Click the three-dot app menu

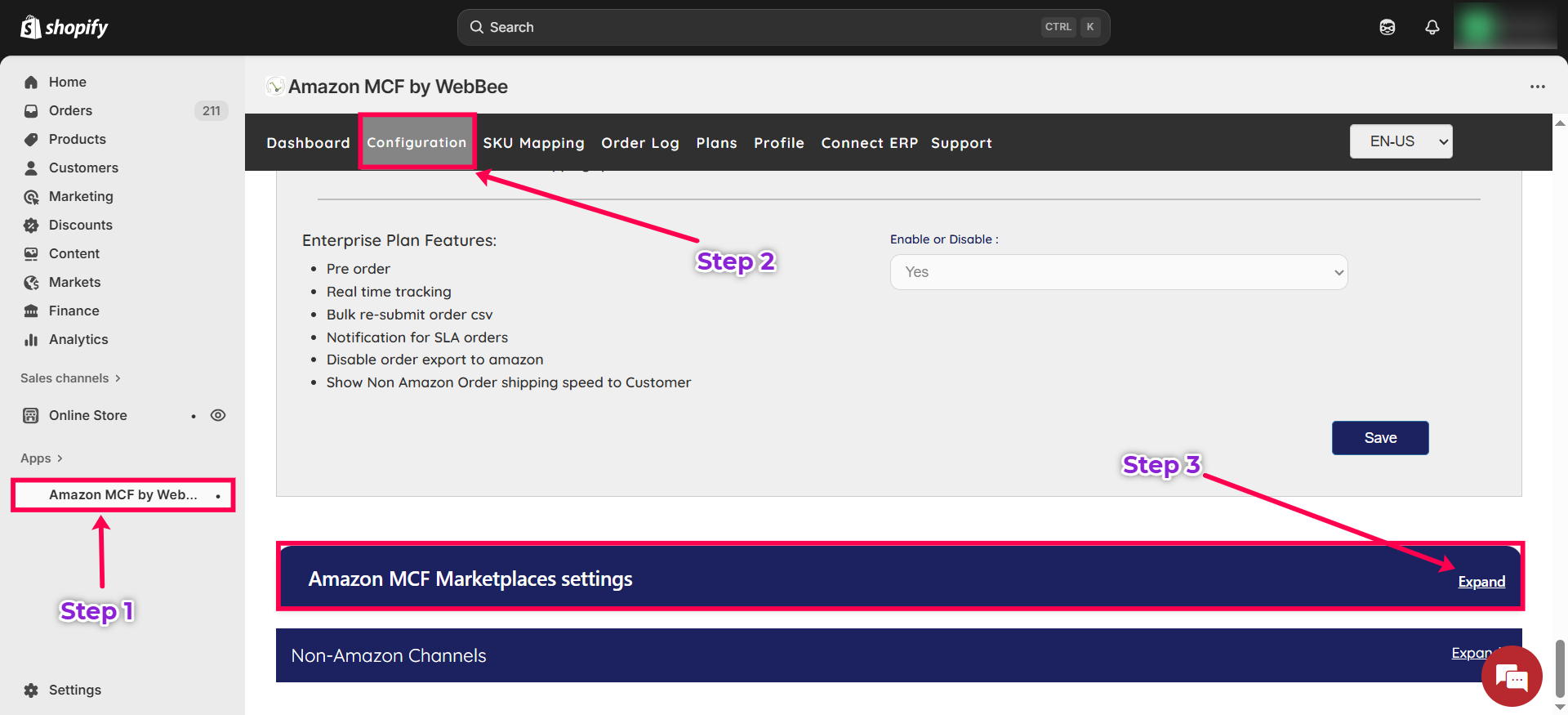[1537, 87]
